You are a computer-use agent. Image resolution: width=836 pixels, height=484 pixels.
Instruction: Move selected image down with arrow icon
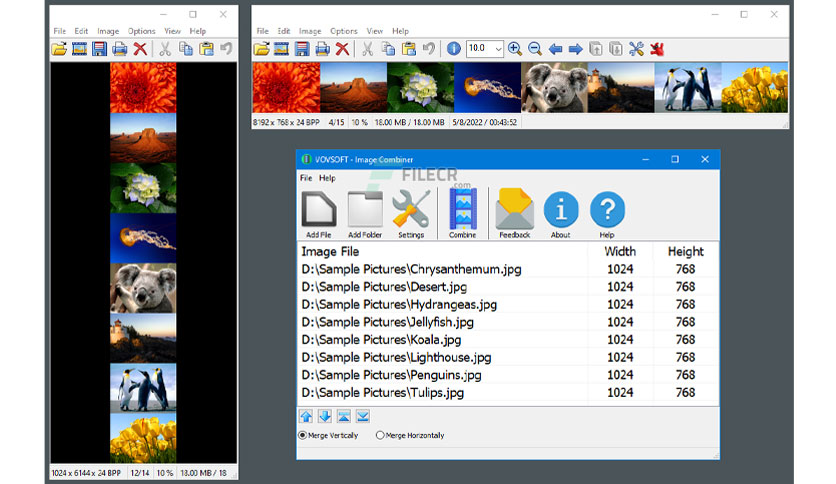pyautogui.click(x=325, y=416)
